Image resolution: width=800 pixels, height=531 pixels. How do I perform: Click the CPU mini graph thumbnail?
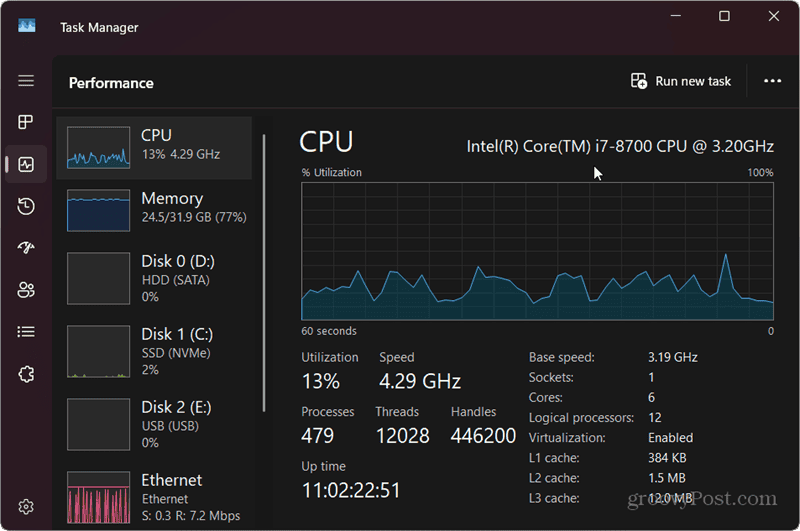tap(98, 147)
